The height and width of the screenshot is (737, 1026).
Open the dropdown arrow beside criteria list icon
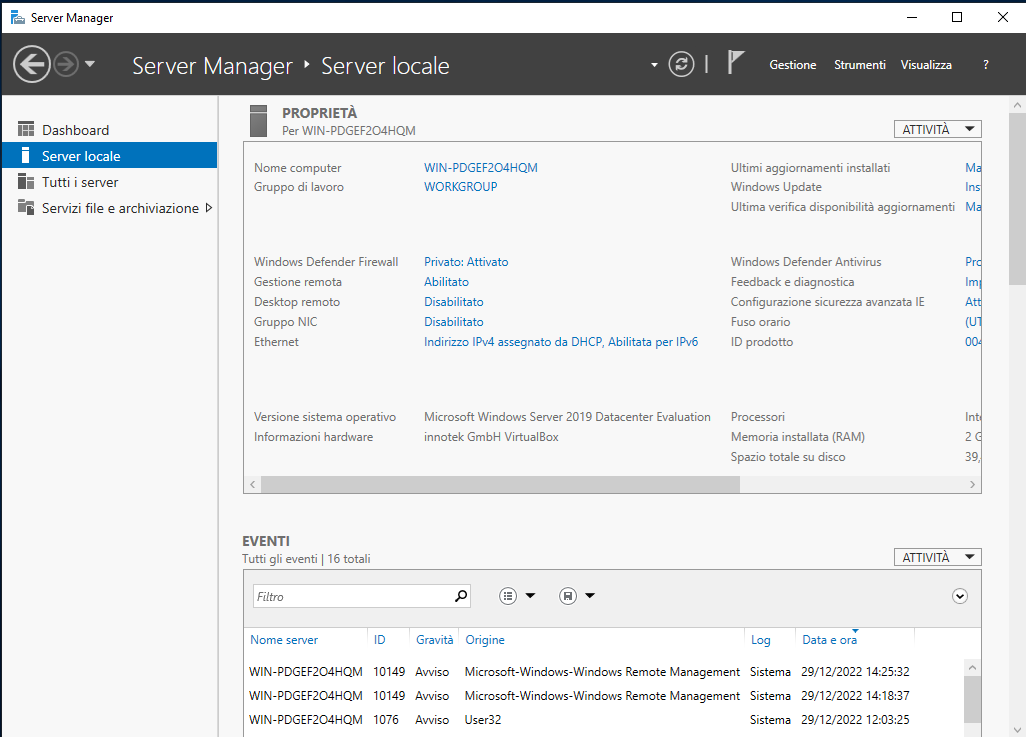pyautogui.click(x=530, y=596)
